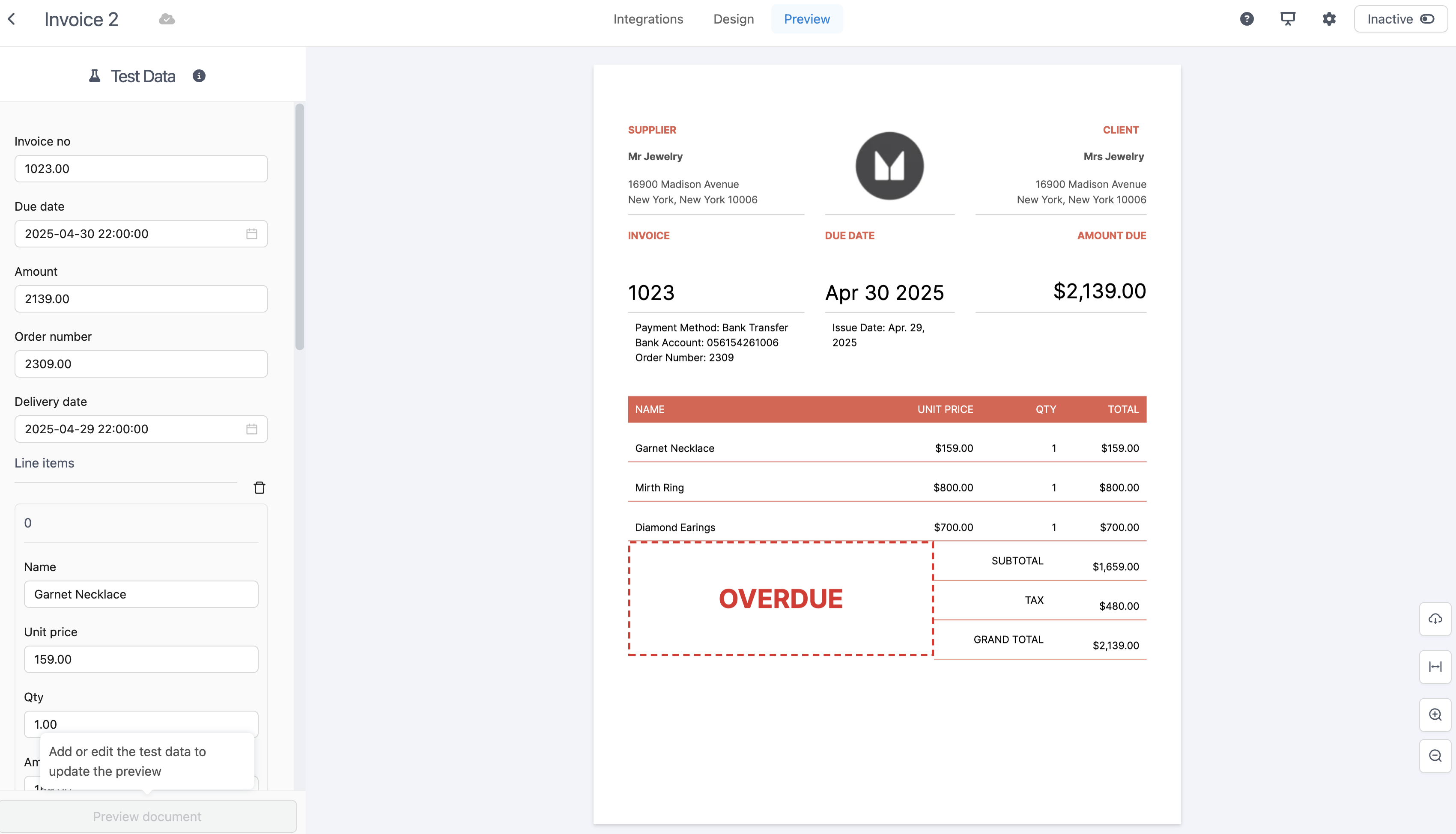This screenshot has width=1456, height=834.
Task: Open the settings gear icon
Action: [1329, 19]
